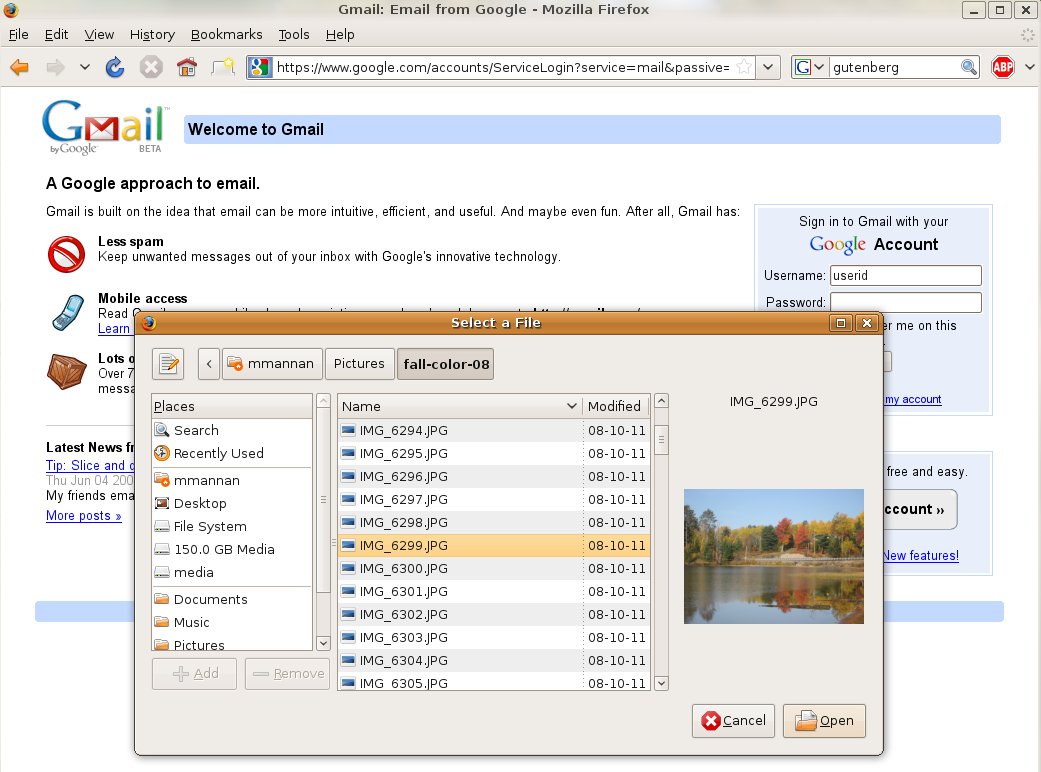The image size is (1041, 772).
Task: Click the Places list scroll down arrow
Action: pos(323,643)
